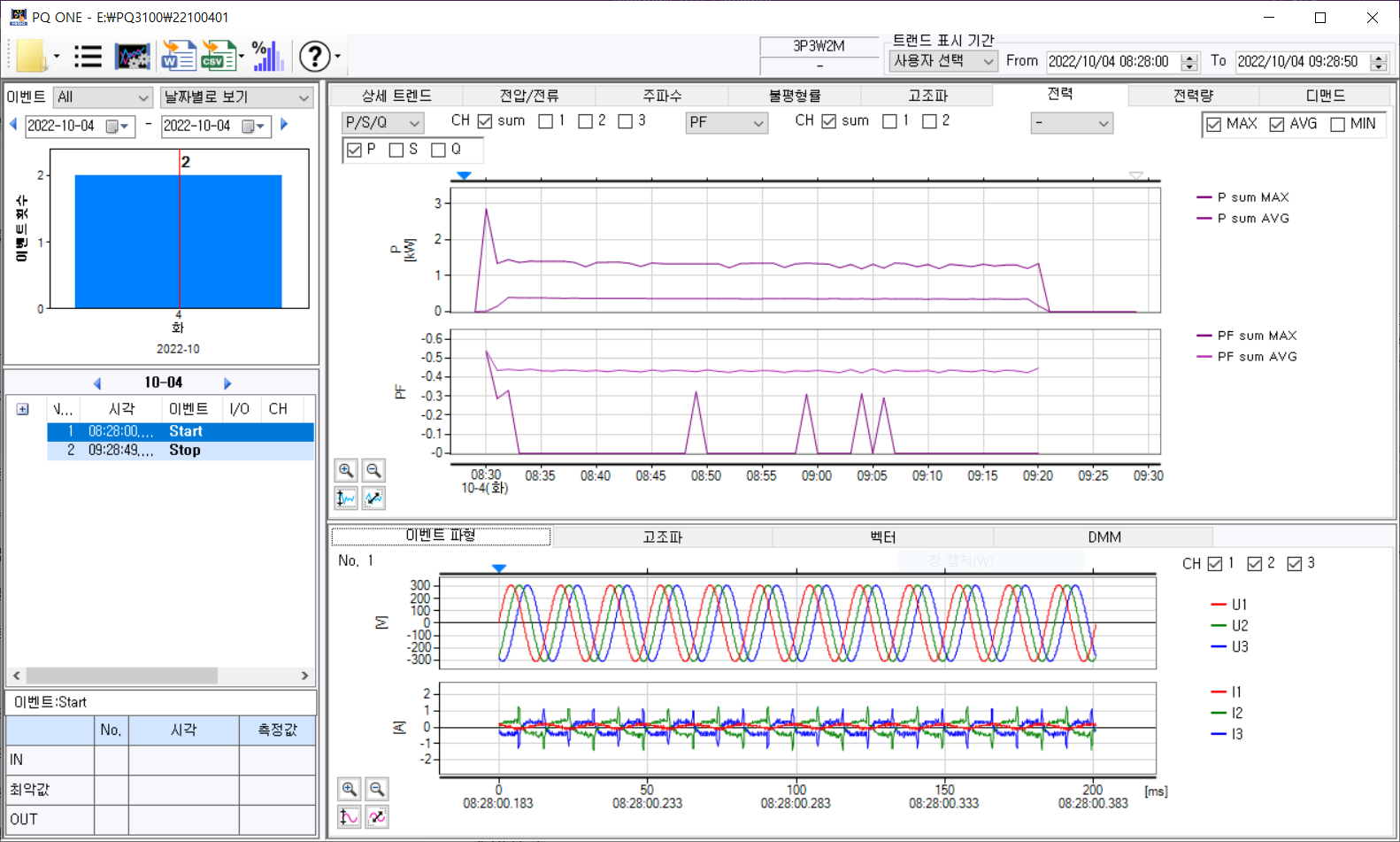
Task: Go to next date range arrow
Action: 284,125
